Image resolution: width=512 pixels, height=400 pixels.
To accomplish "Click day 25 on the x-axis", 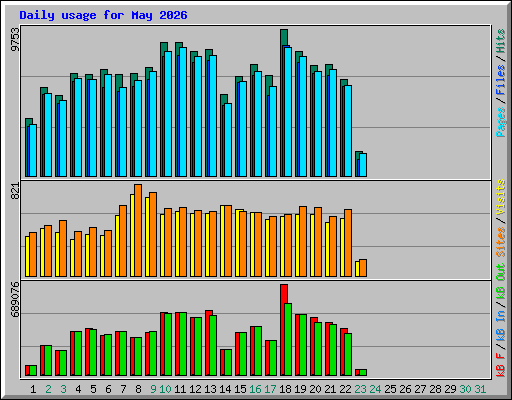I will coord(390,389).
